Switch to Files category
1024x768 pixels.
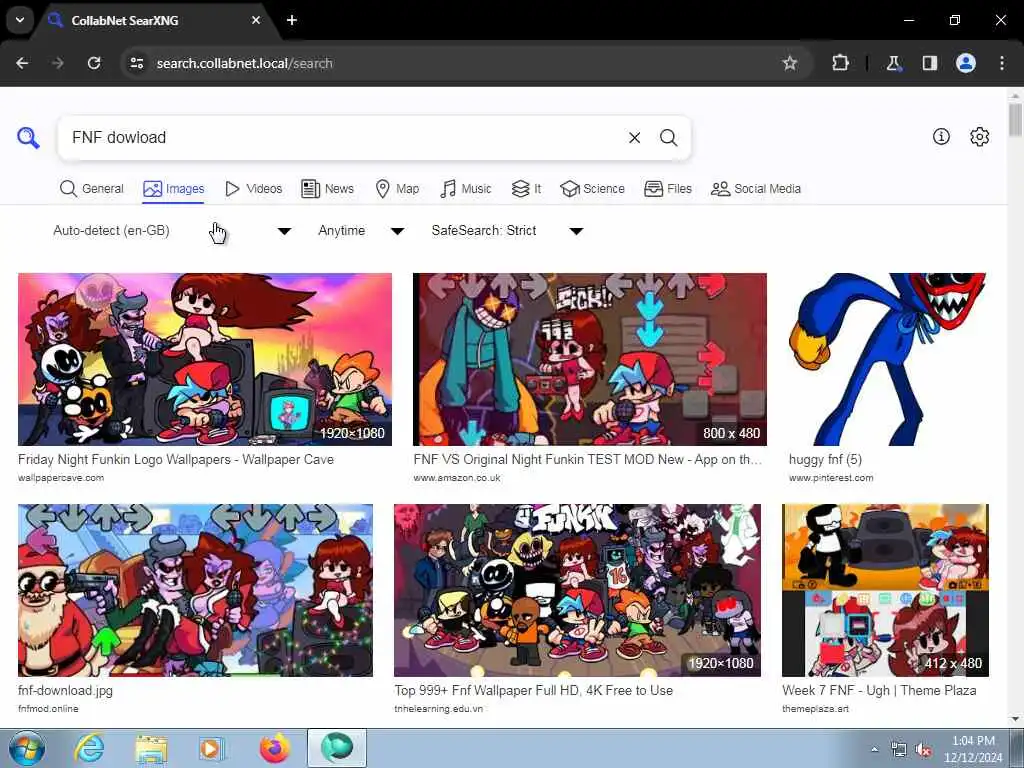coord(667,189)
